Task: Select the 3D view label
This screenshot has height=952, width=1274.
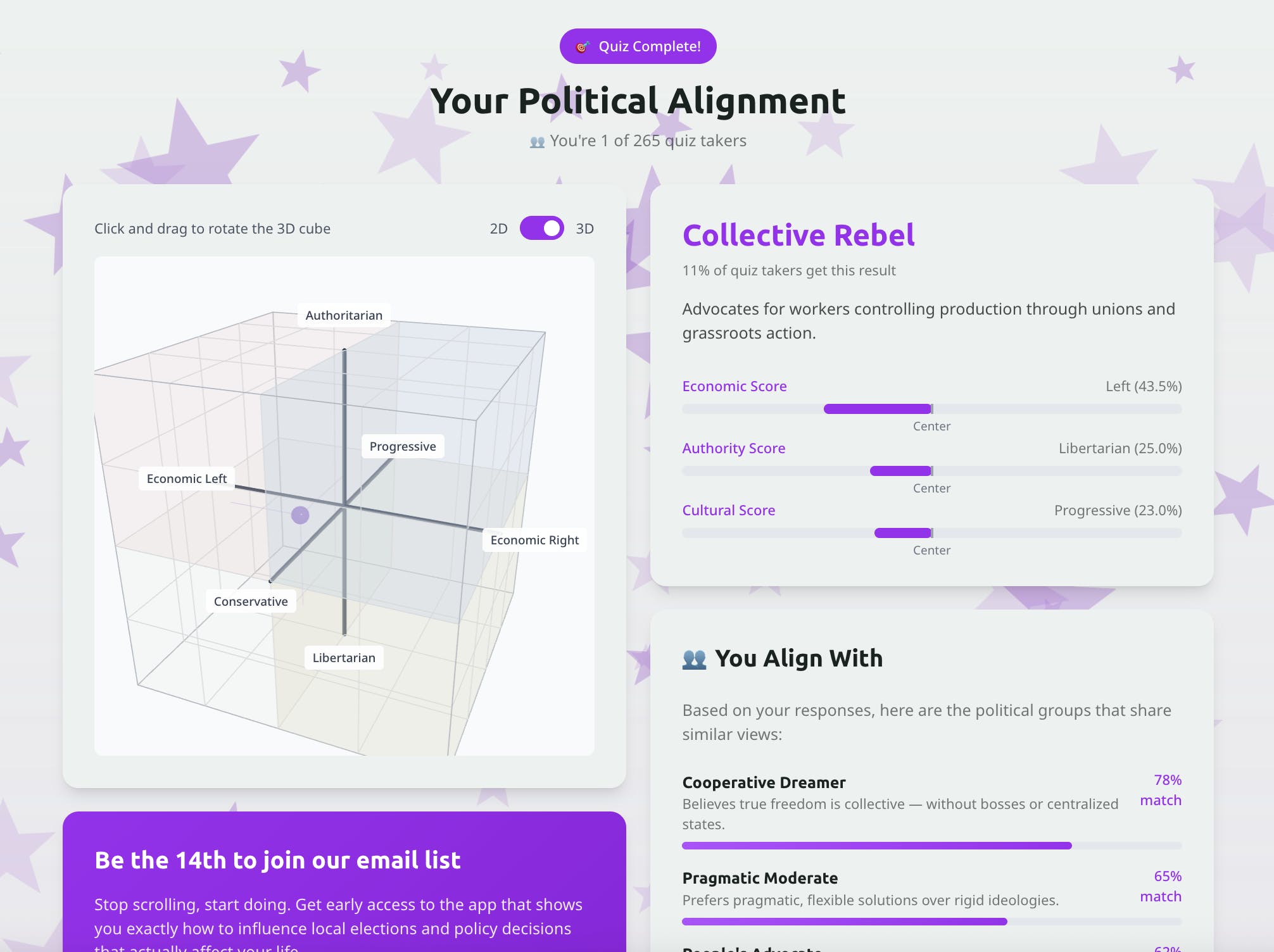Action: point(584,229)
